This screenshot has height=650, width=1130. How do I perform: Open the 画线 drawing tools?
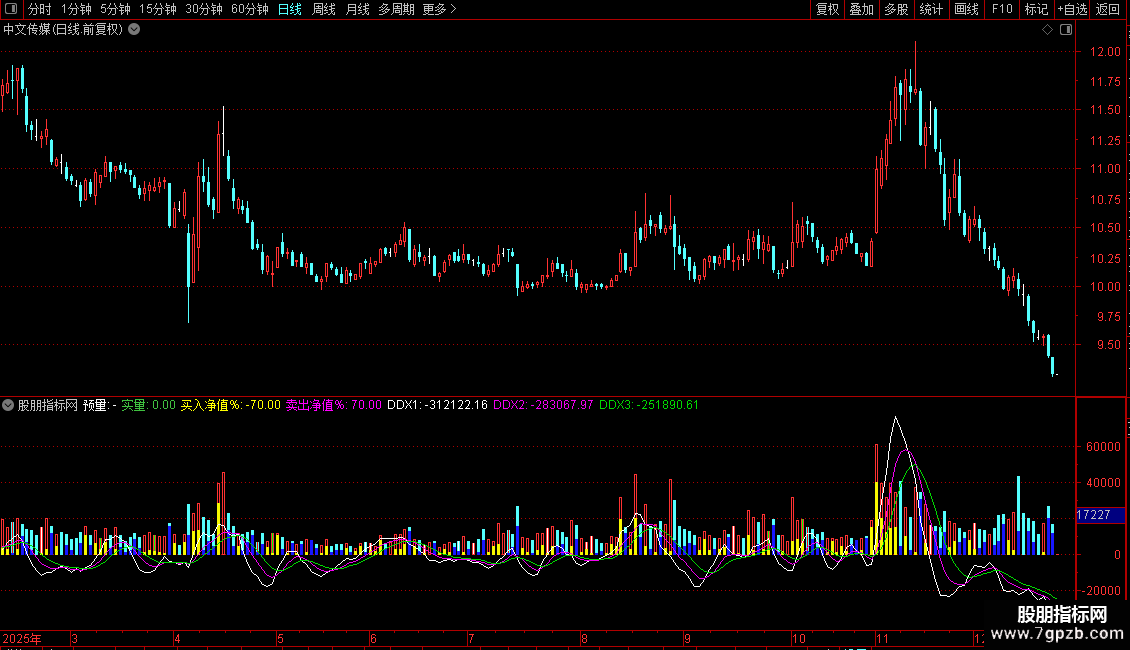966,9
